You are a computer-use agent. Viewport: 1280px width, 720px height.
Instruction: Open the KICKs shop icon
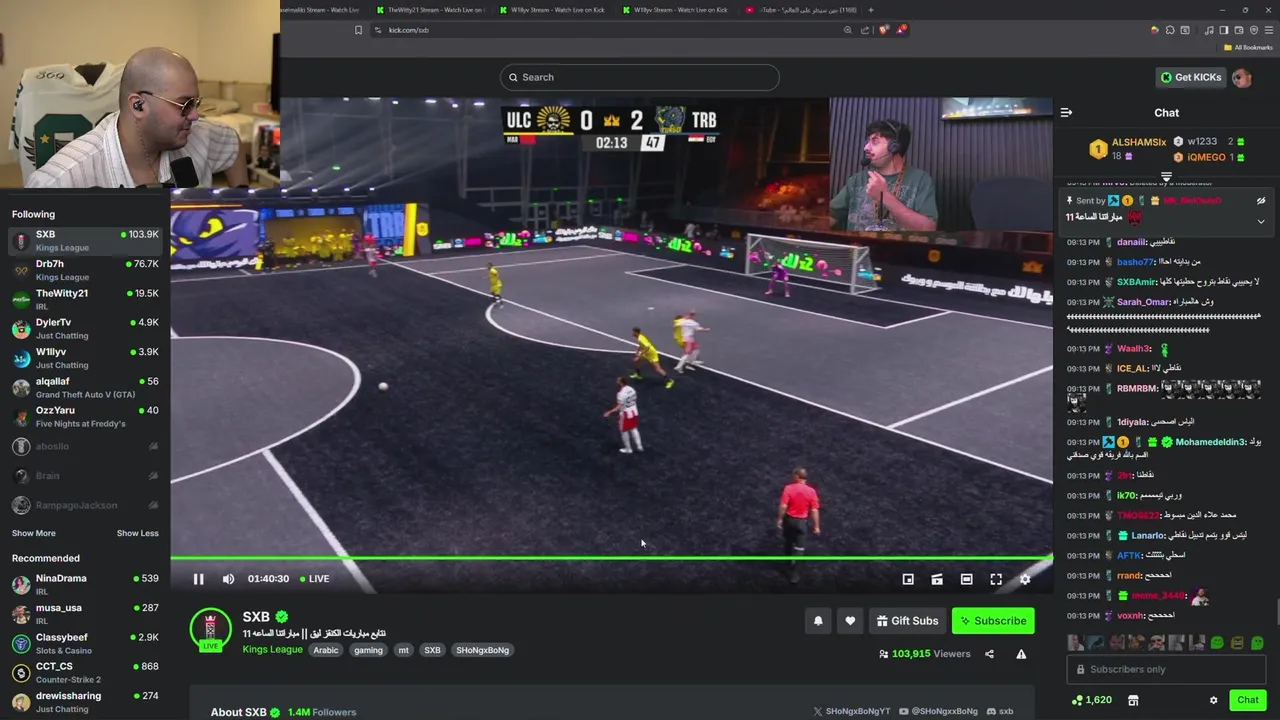(1131, 700)
